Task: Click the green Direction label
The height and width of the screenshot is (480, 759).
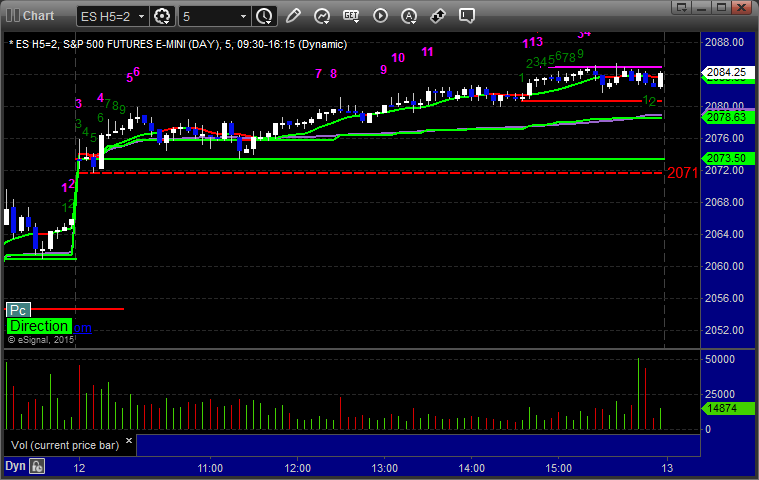Action: pos(39,326)
